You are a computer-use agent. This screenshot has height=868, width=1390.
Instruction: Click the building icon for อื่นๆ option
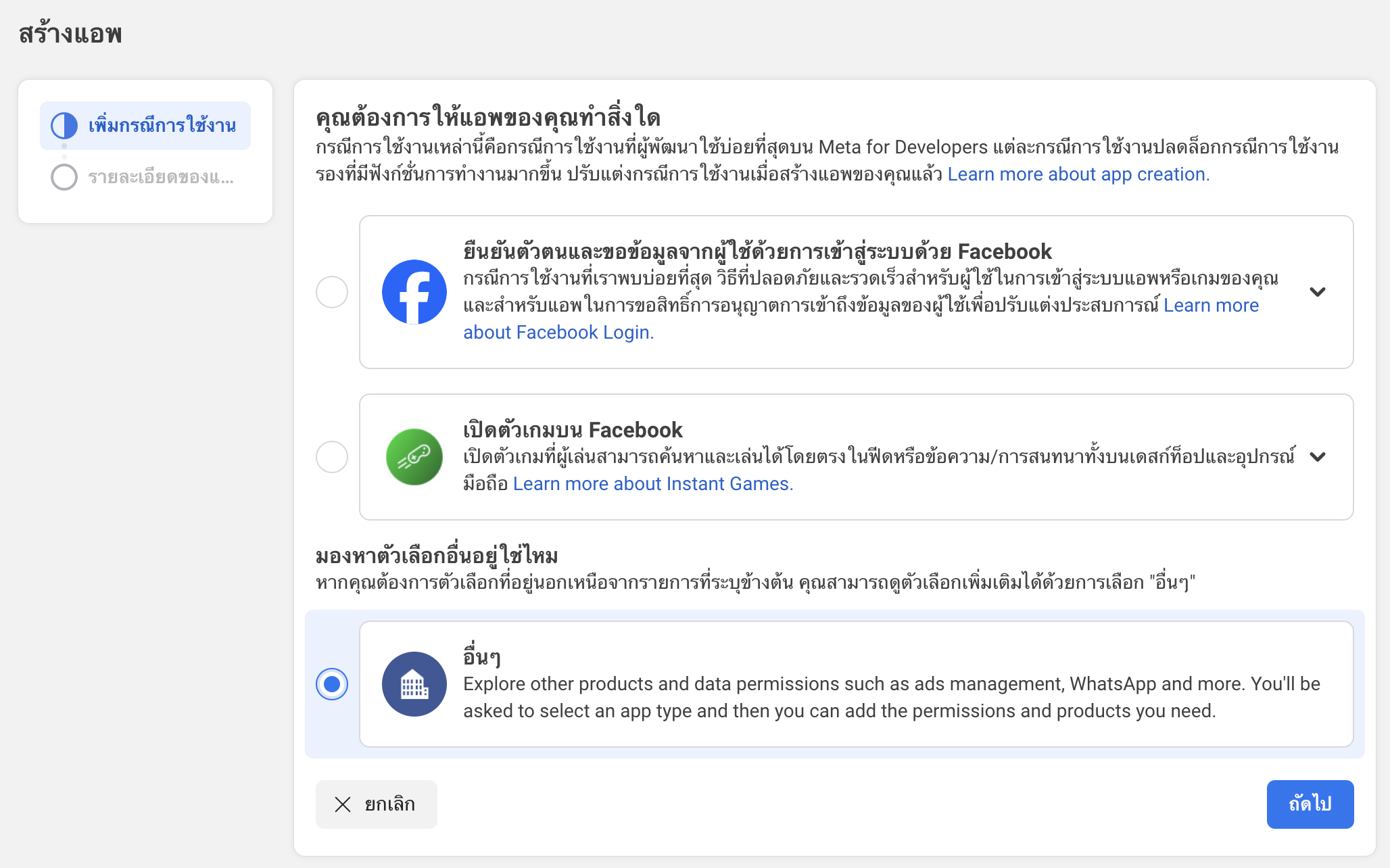(414, 684)
